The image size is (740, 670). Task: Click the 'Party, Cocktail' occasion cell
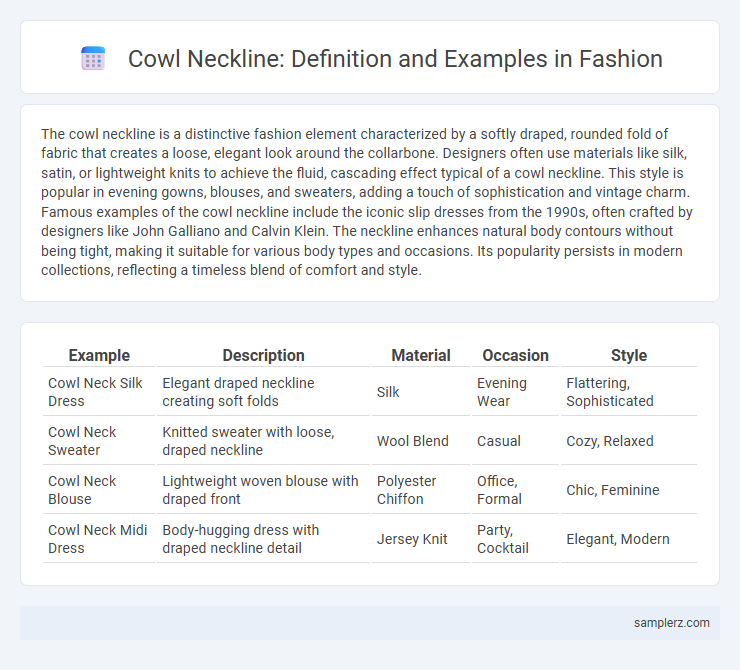[515, 539]
